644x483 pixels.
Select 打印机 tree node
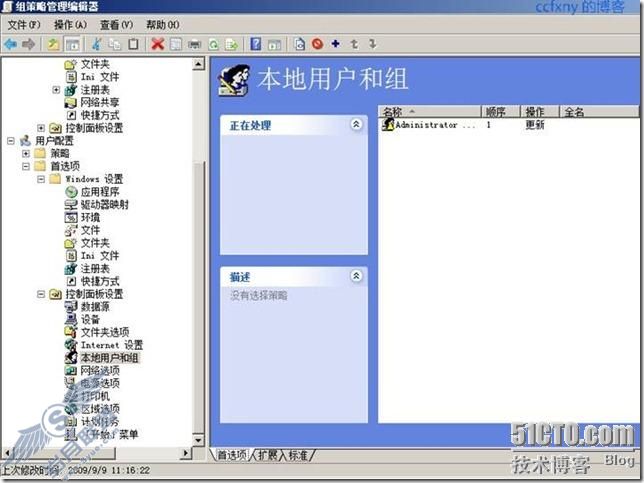[x=95, y=396]
